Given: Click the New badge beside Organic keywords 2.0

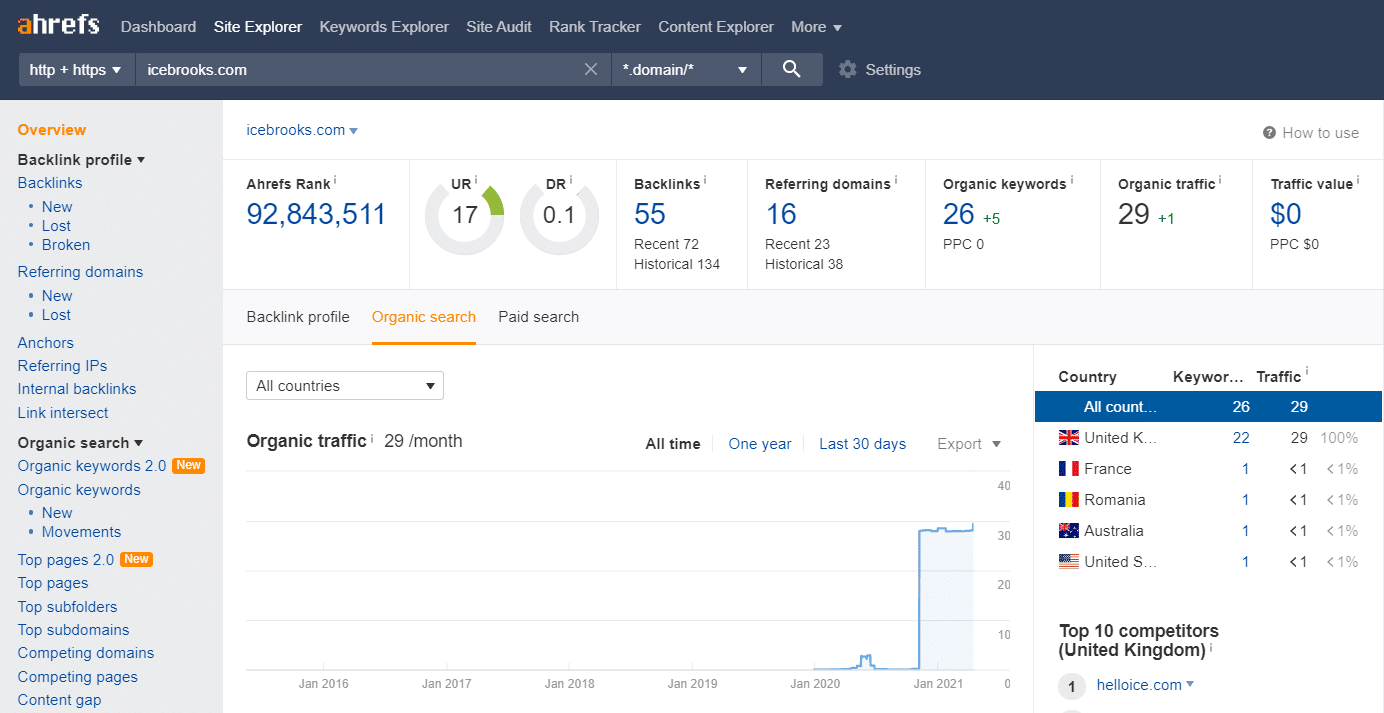Looking at the screenshot, I should tap(191, 465).
